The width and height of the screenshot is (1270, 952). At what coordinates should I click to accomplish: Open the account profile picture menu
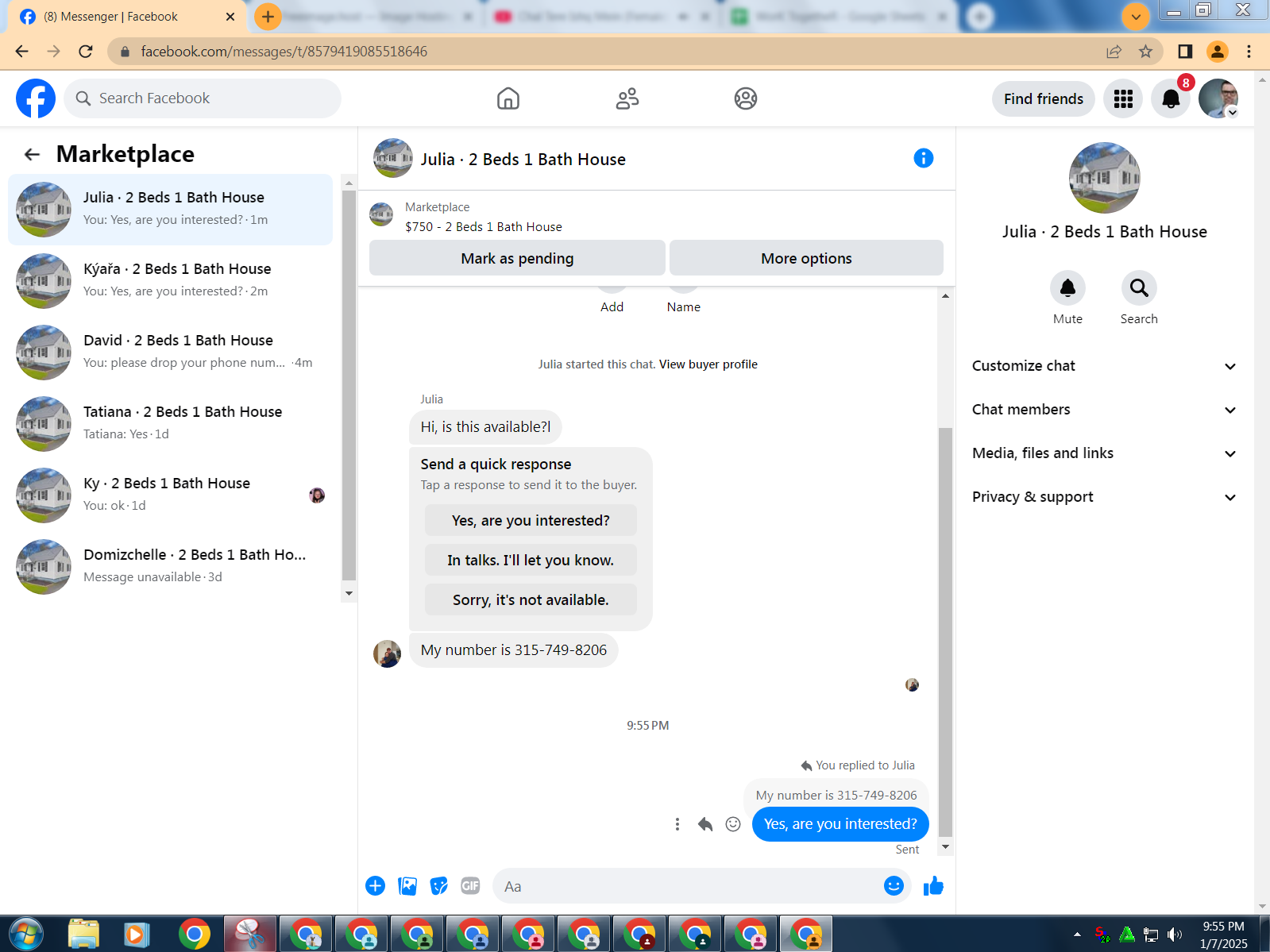(1218, 98)
